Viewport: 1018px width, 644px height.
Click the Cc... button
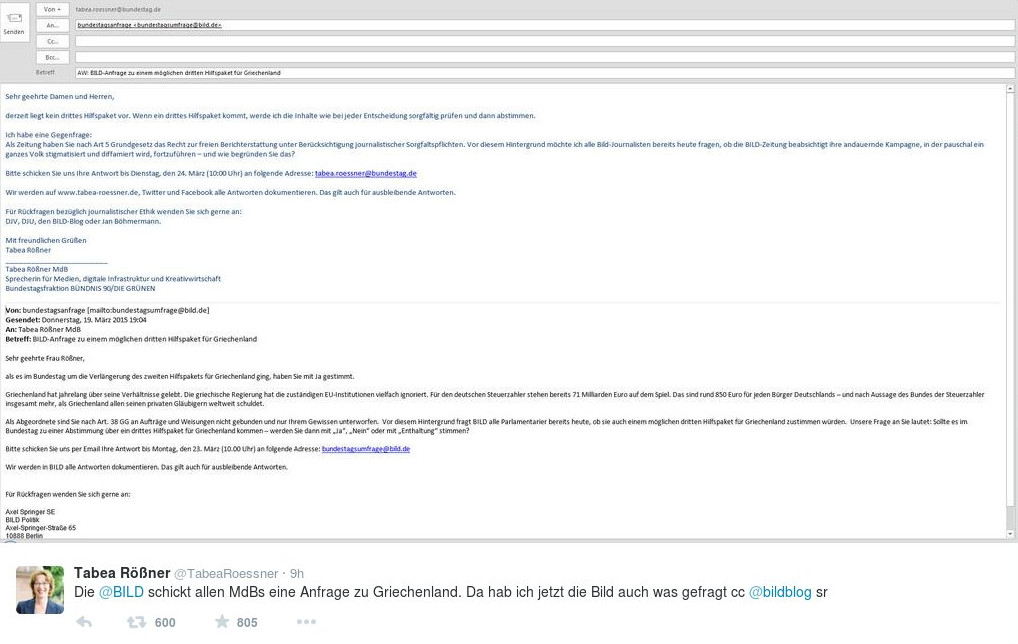(x=53, y=41)
